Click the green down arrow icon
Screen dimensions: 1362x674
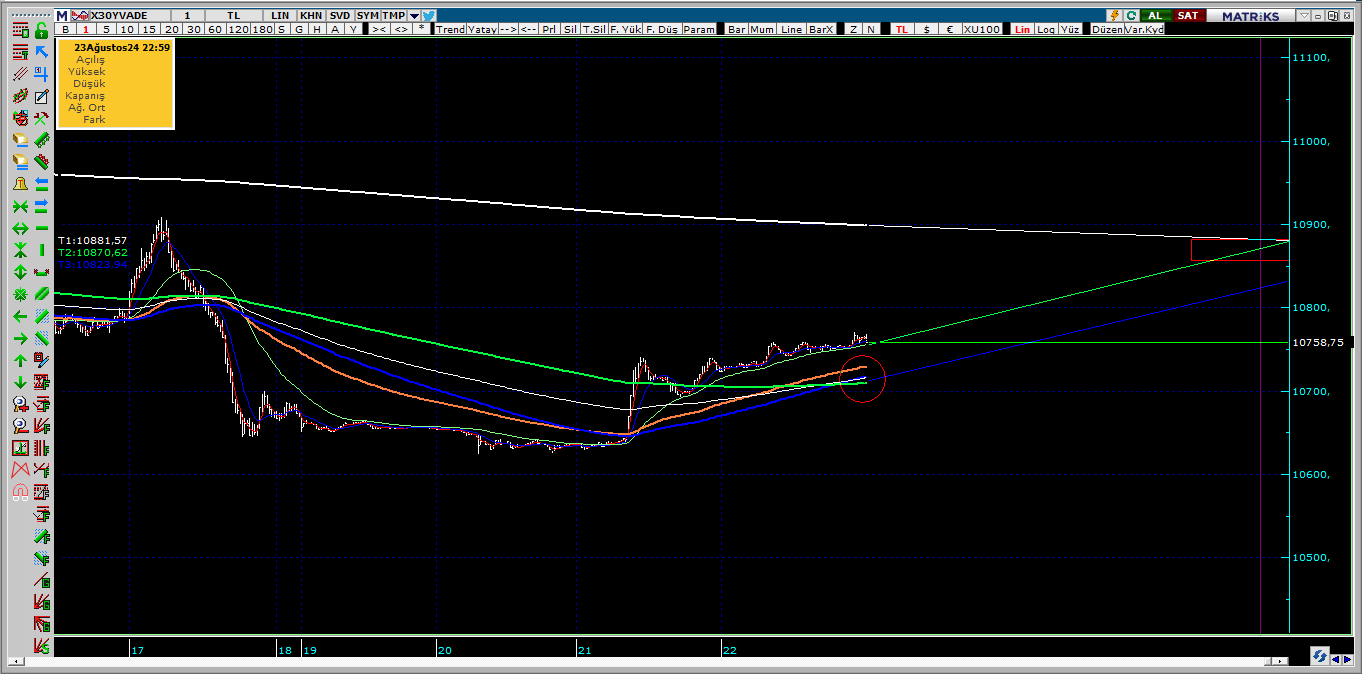tap(20, 383)
